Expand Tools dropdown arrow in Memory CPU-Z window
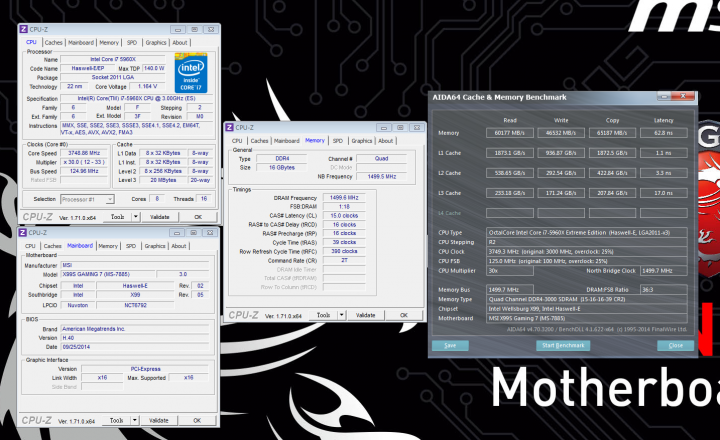Image resolution: width=720 pixels, height=440 pixels. click(x=341, y=315)
